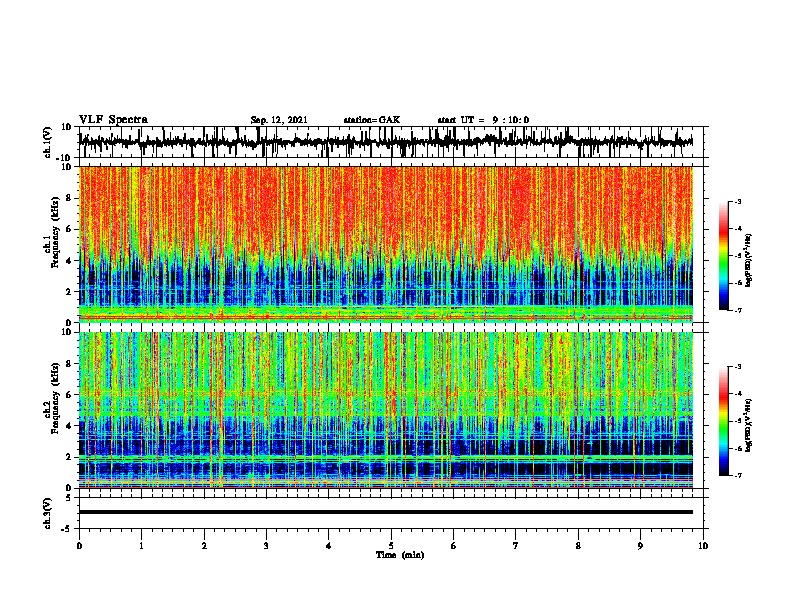Click the ch.1 color scale bar
The image size is (792, 612).
point(723,256)
